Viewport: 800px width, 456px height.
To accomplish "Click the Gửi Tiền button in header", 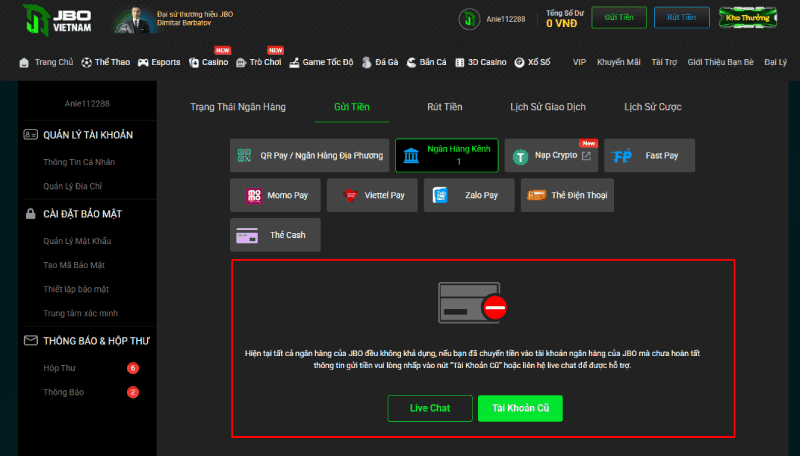I will (619, 17).
